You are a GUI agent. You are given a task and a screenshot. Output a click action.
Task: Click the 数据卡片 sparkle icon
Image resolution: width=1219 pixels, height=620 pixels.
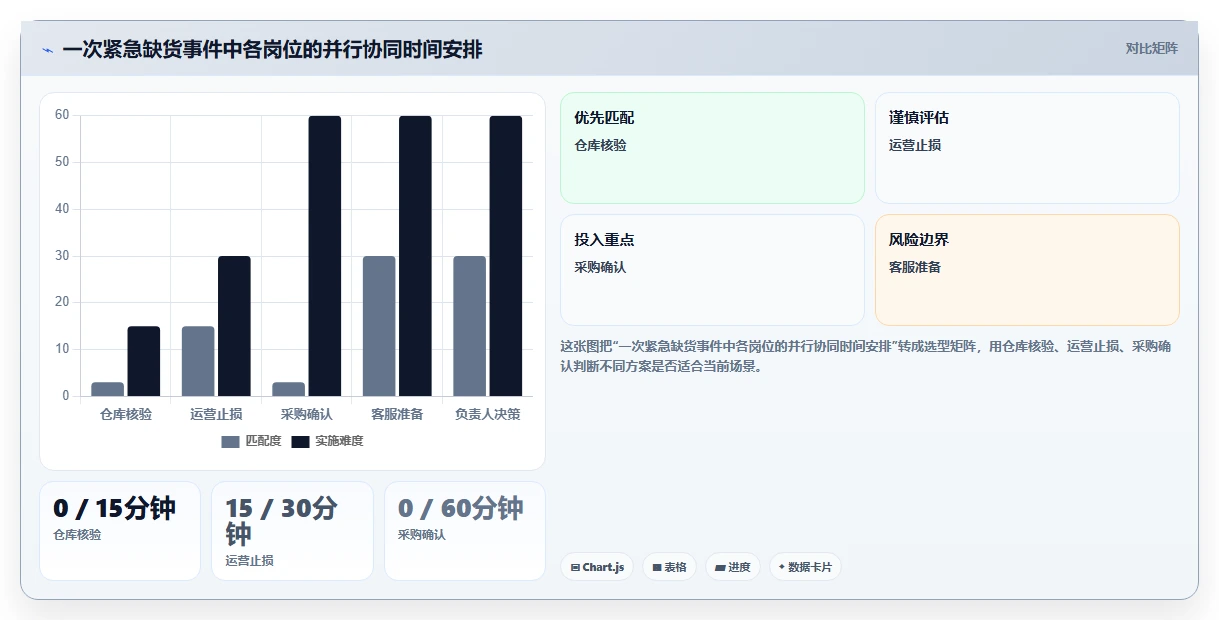tap(782, 567)
